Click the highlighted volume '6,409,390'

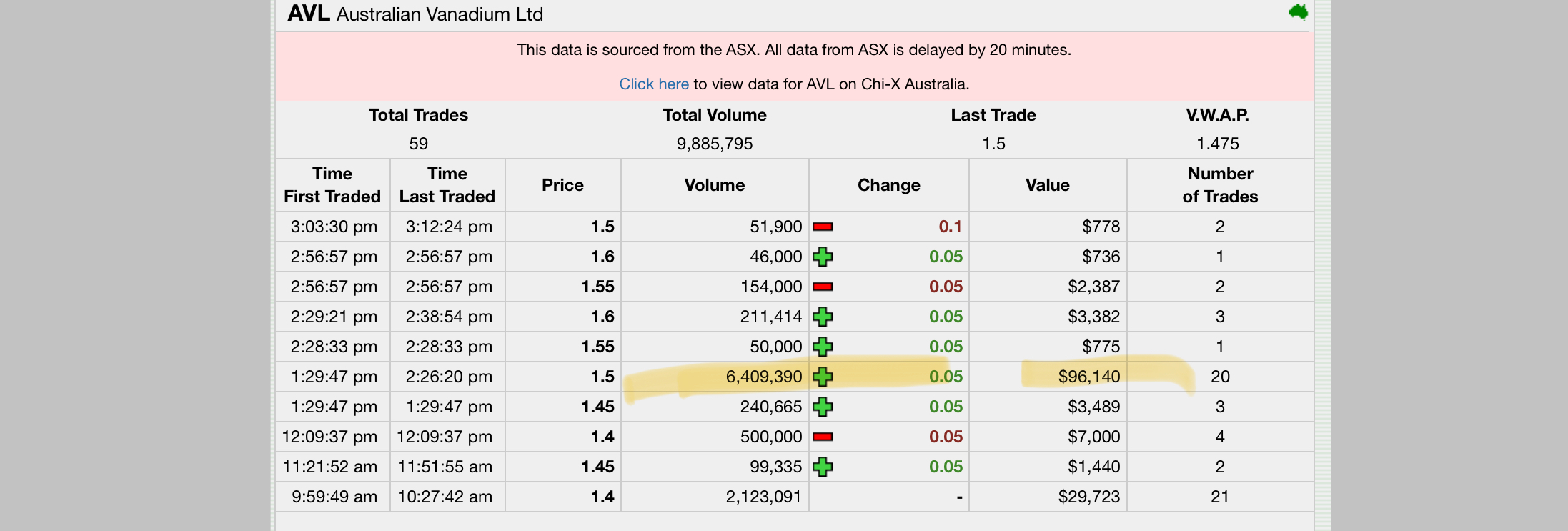(764, 377)
